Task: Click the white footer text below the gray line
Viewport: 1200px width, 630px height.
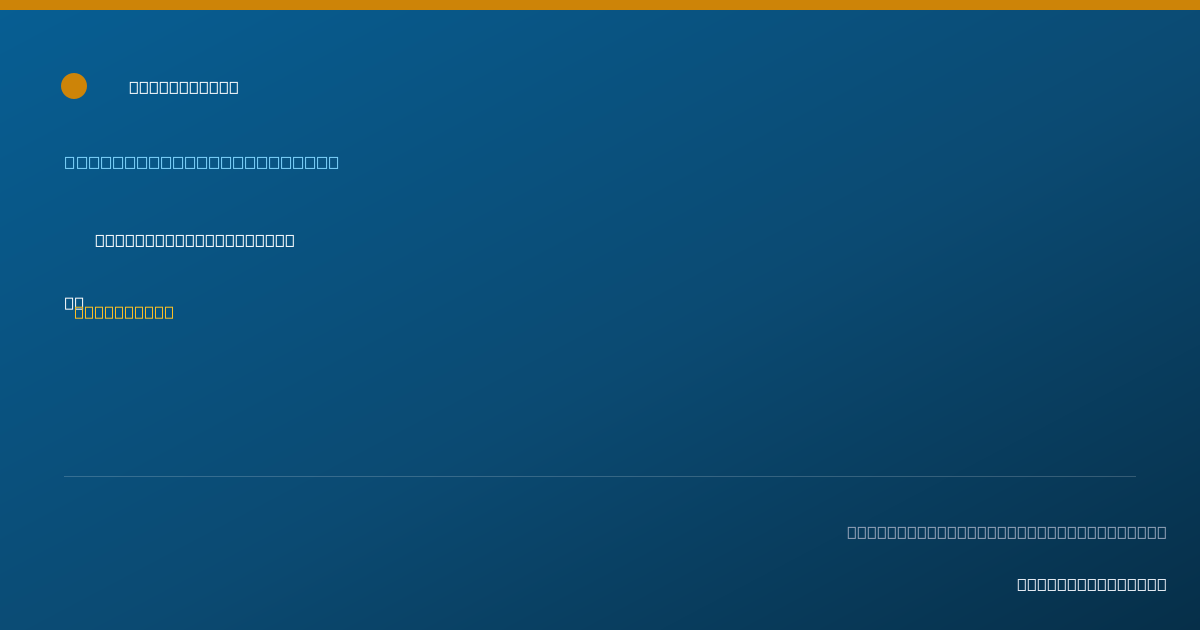Action: pos(1092,584)
